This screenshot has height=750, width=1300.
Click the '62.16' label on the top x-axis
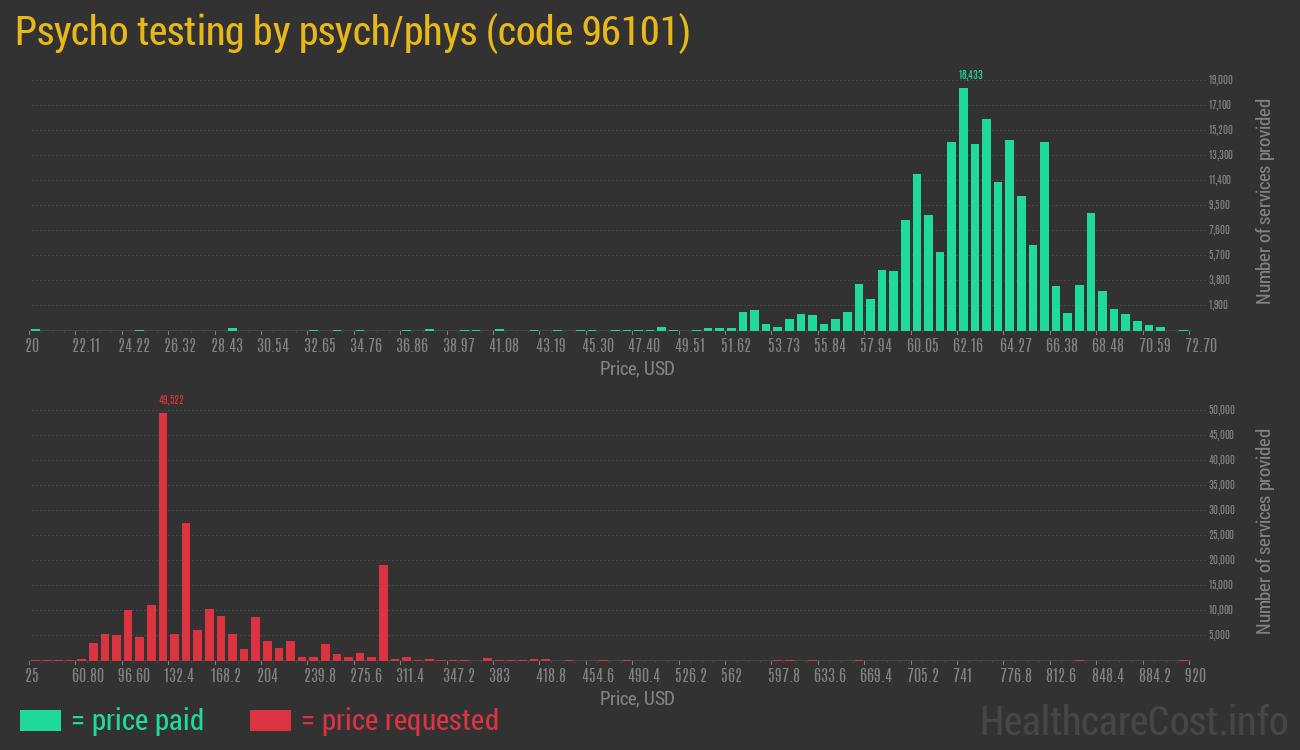click(x=966, y=346)
